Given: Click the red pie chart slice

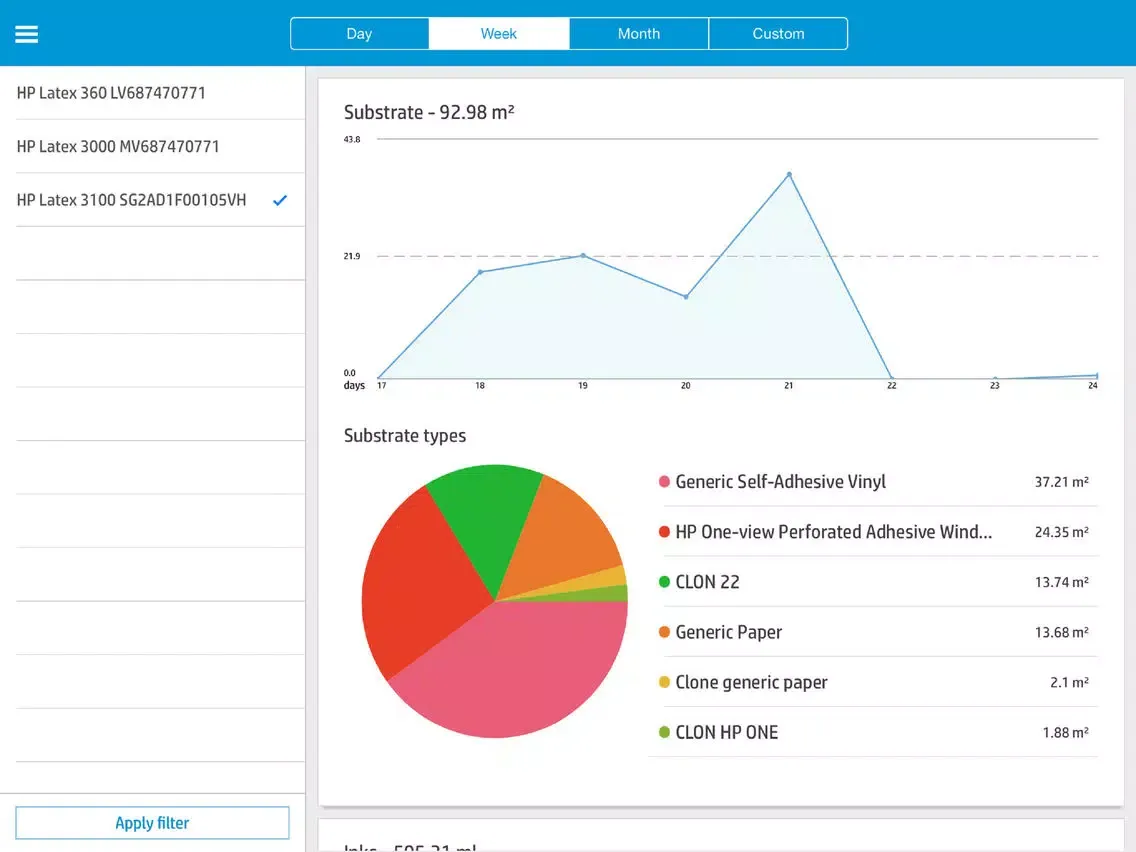Looking at the screenshot, I should [x=420, y=580].
